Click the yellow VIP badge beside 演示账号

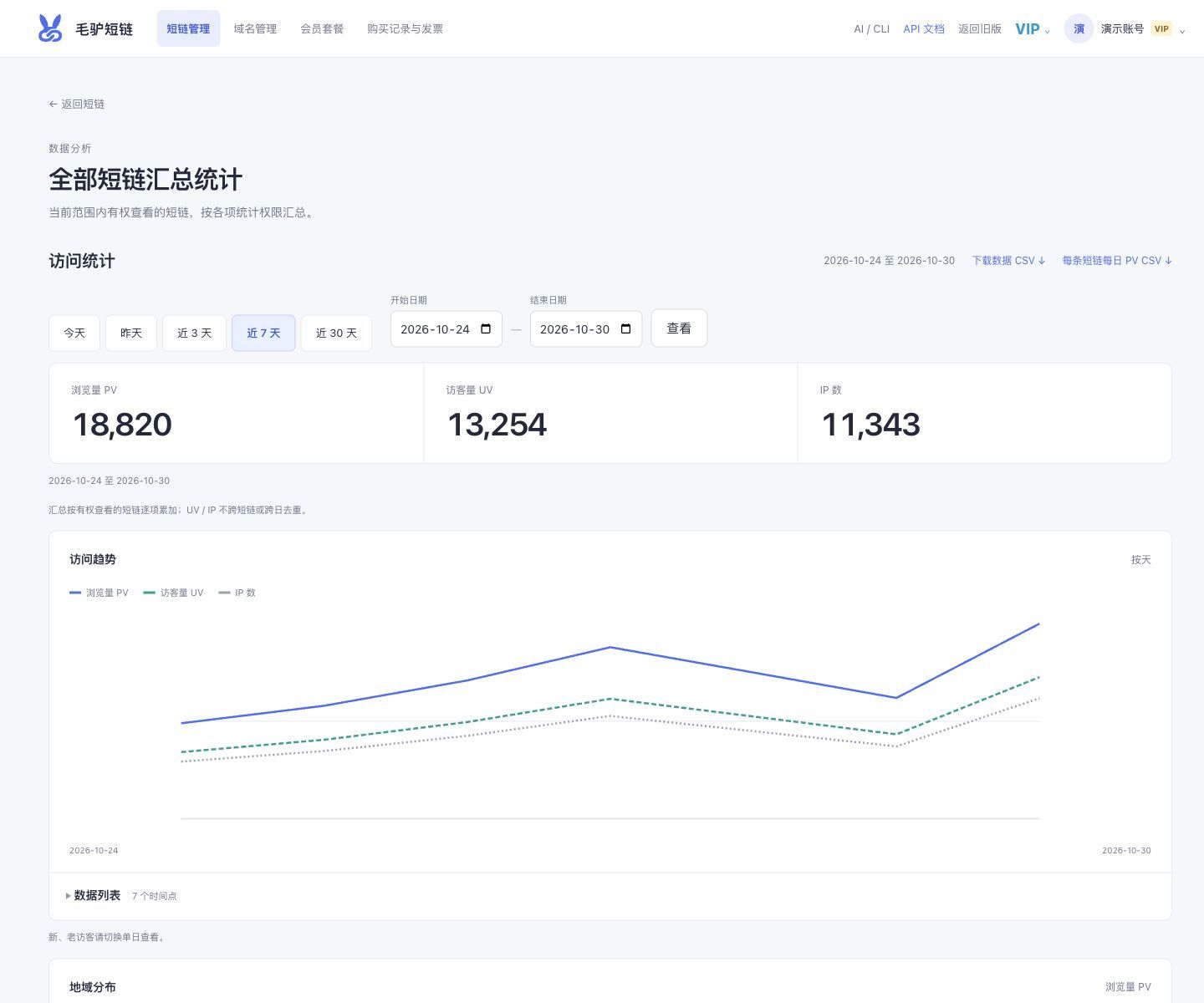[1161, 28]
